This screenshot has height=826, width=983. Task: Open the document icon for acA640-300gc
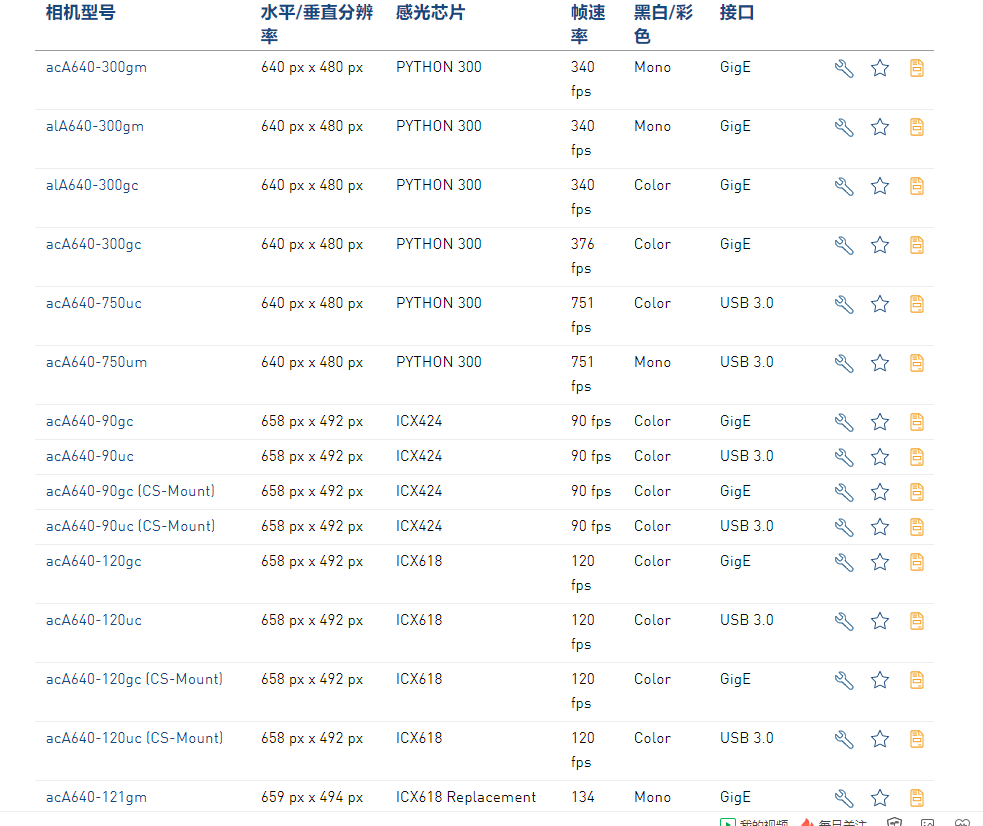(916, 245)
